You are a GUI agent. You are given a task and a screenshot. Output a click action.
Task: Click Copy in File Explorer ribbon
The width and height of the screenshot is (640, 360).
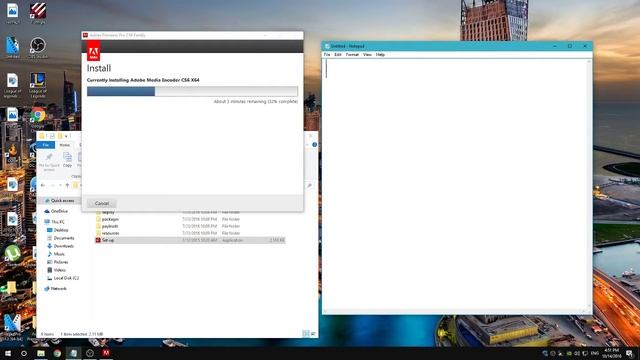(x=67, y=160)
